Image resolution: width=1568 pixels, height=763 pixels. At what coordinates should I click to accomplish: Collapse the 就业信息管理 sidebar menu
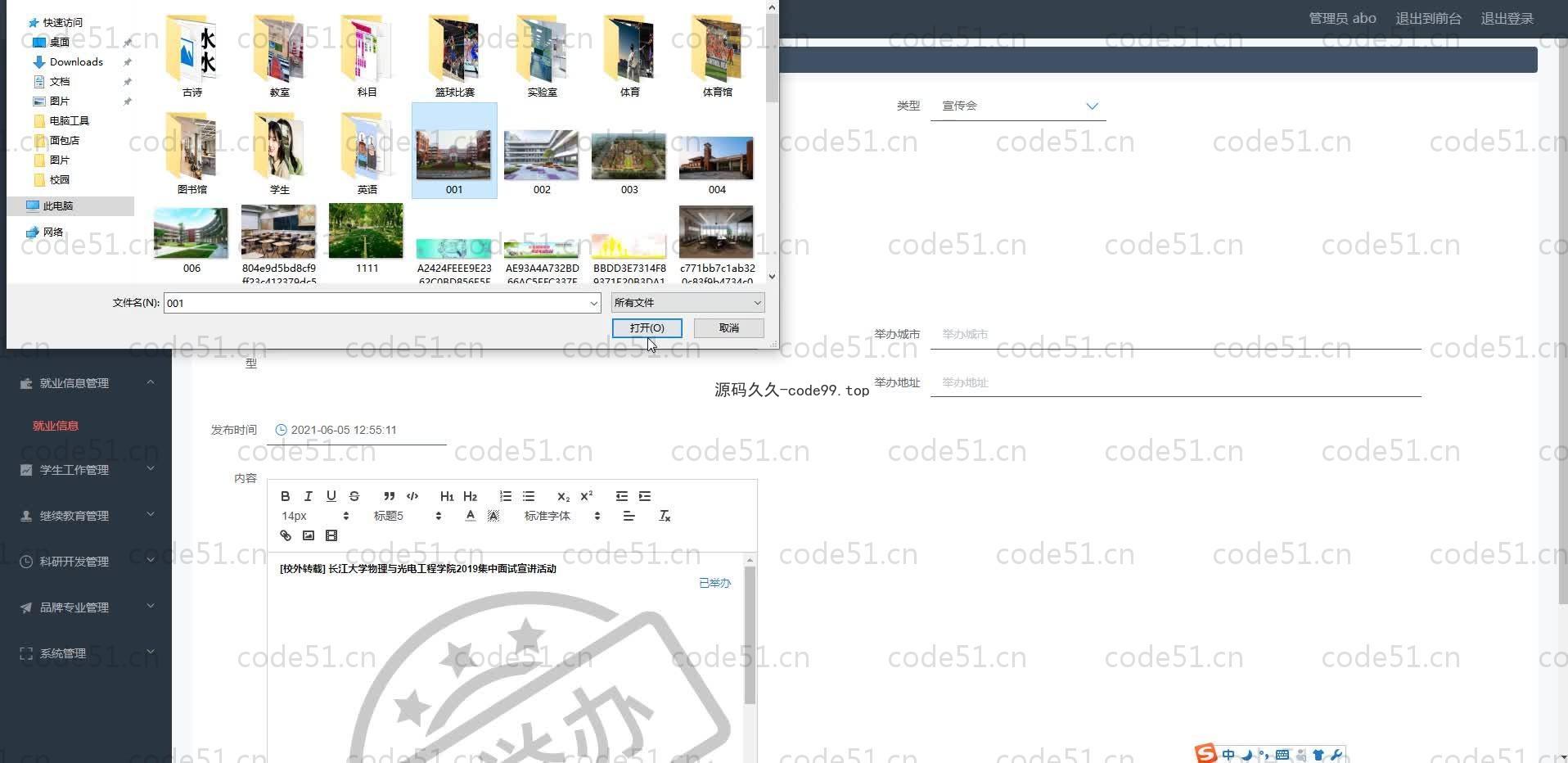(86, 382)
